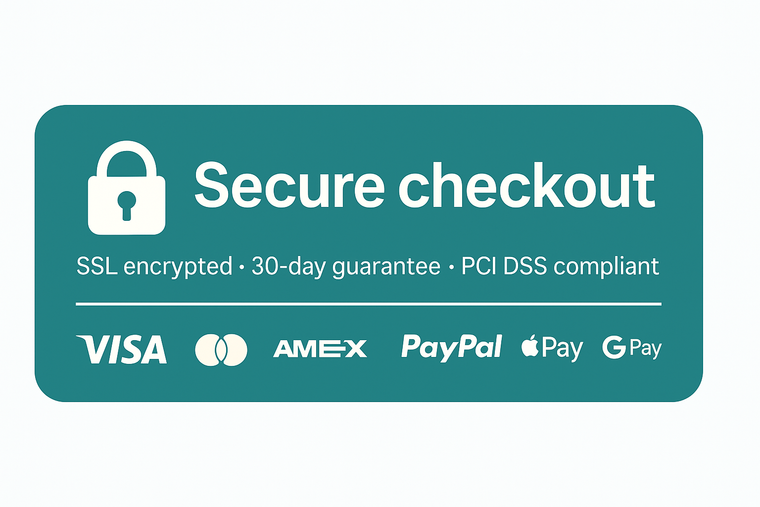This screenshot has height=507, width=760.
Task: Select the PayPal payment logo
Action: (451, 348)
